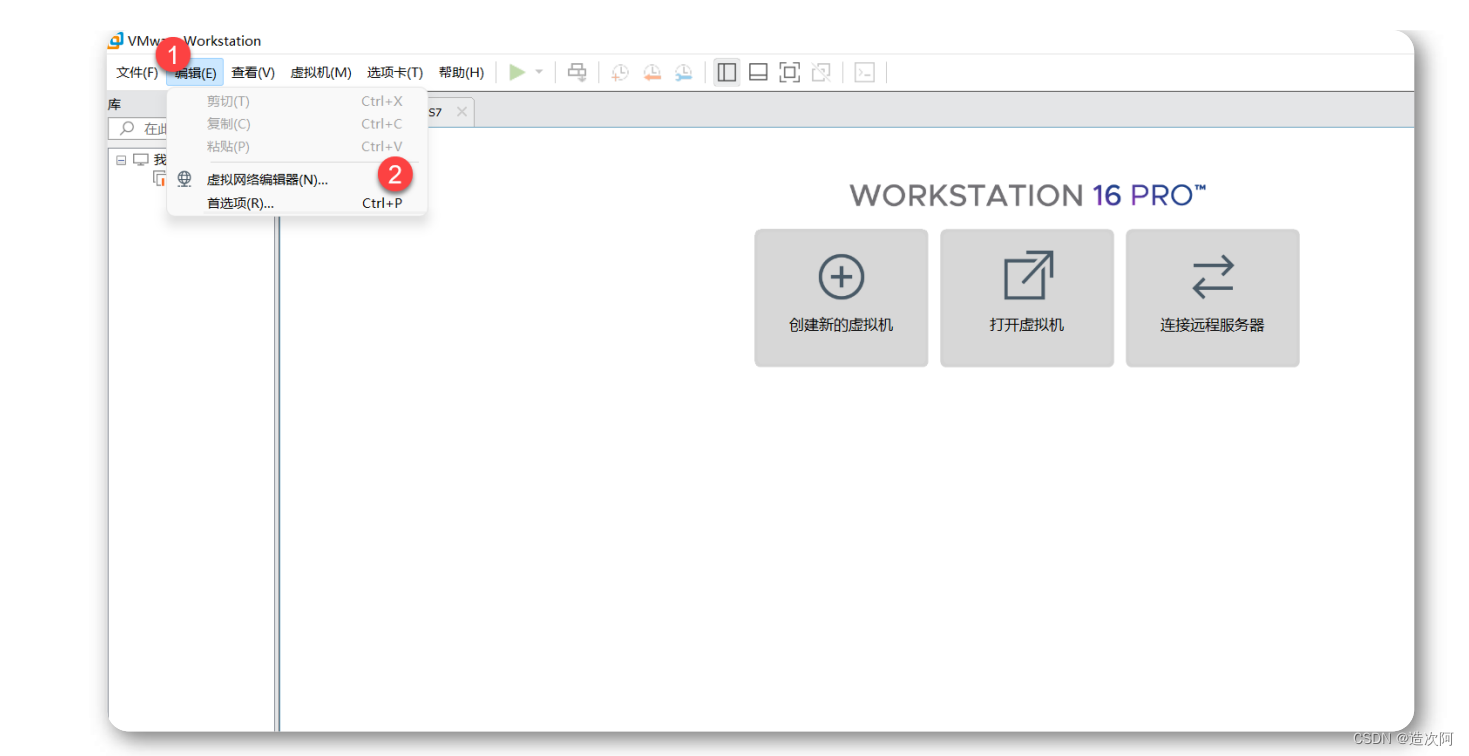1469x756 pixels.
Task: Click the take snapshot clock icon
Action: (620, 72)
